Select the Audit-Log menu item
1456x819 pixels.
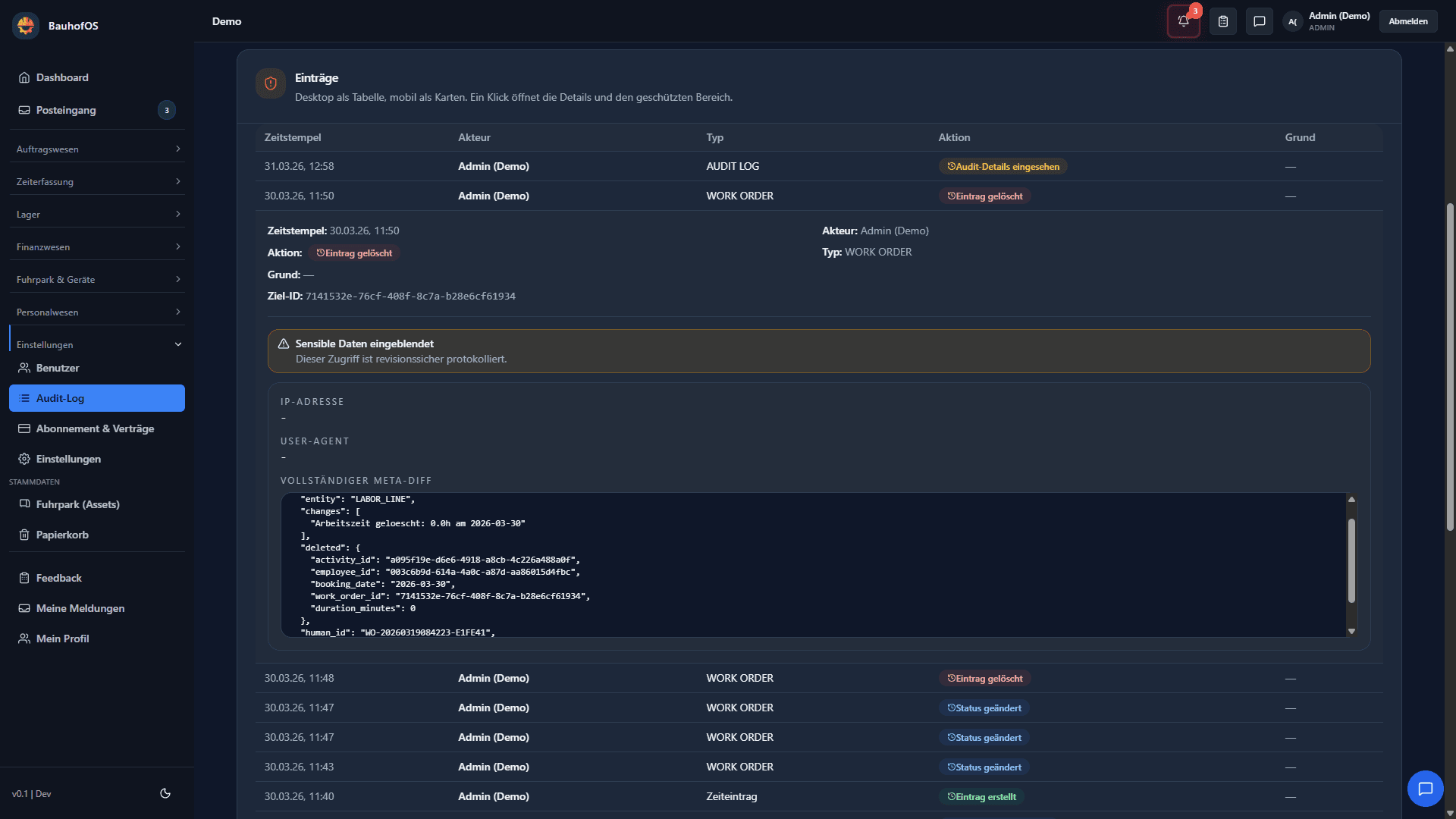pyautogui.click(x=97, y=398)
